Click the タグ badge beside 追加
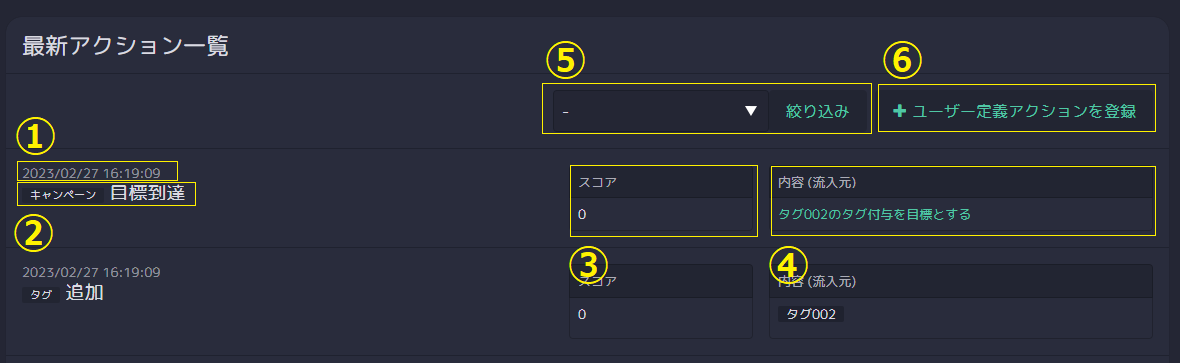The image size is (1180, 363). tap(41, 294)
